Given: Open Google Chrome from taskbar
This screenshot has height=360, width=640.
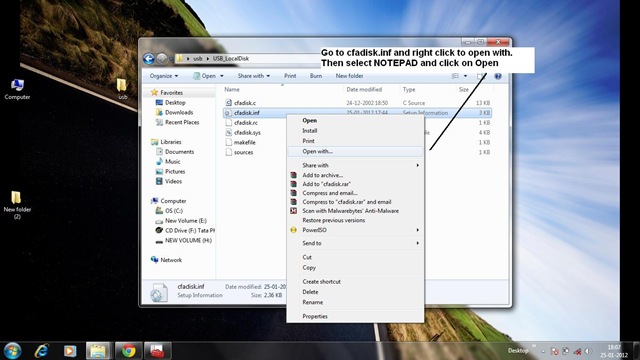Looking at the screenshot, I should click(x=129, y=351).
